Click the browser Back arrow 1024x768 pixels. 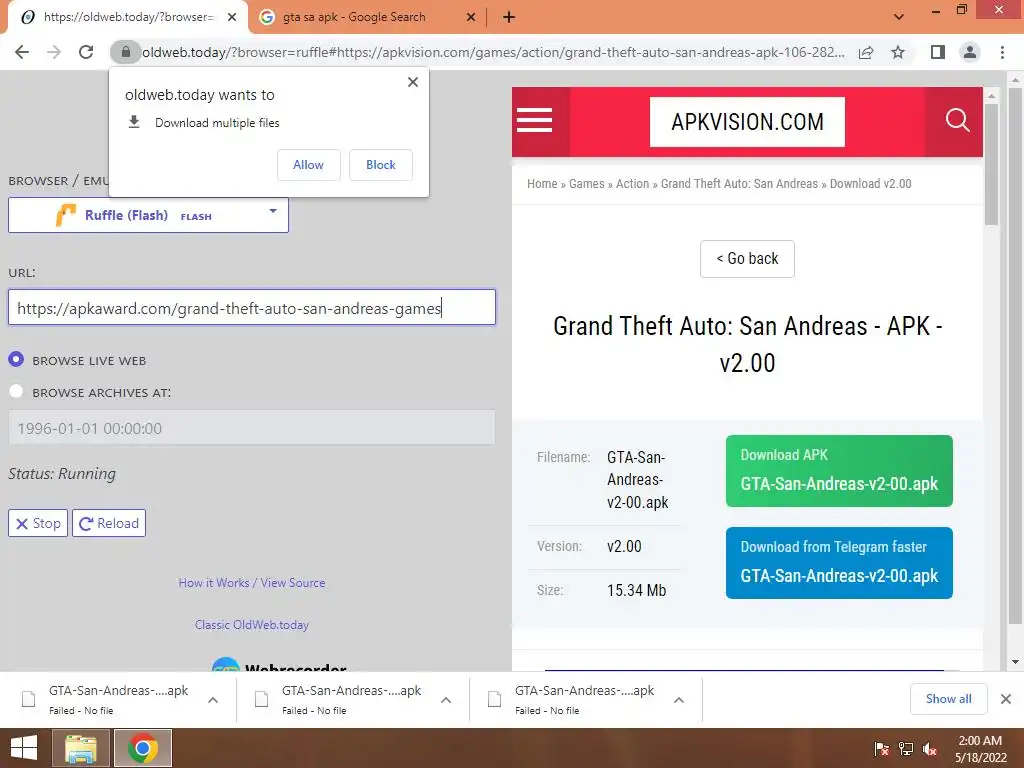tap(22, 52)
